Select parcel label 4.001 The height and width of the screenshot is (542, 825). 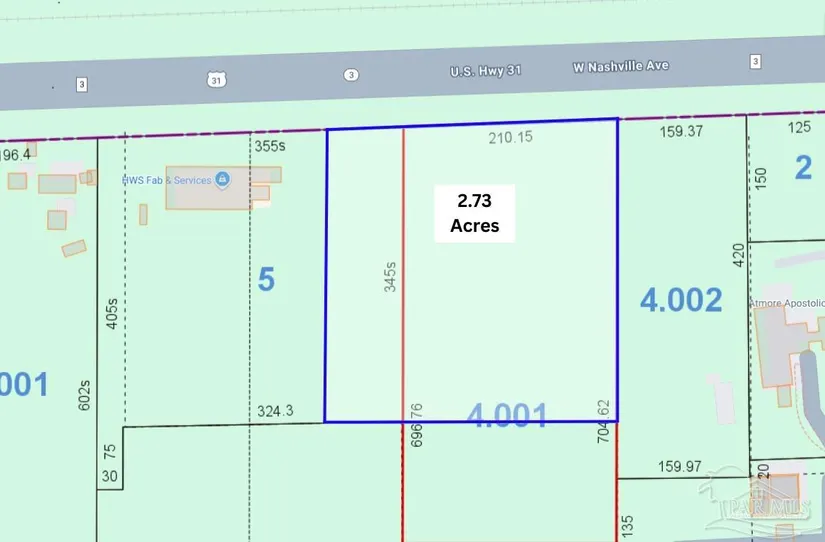(508, 416)
